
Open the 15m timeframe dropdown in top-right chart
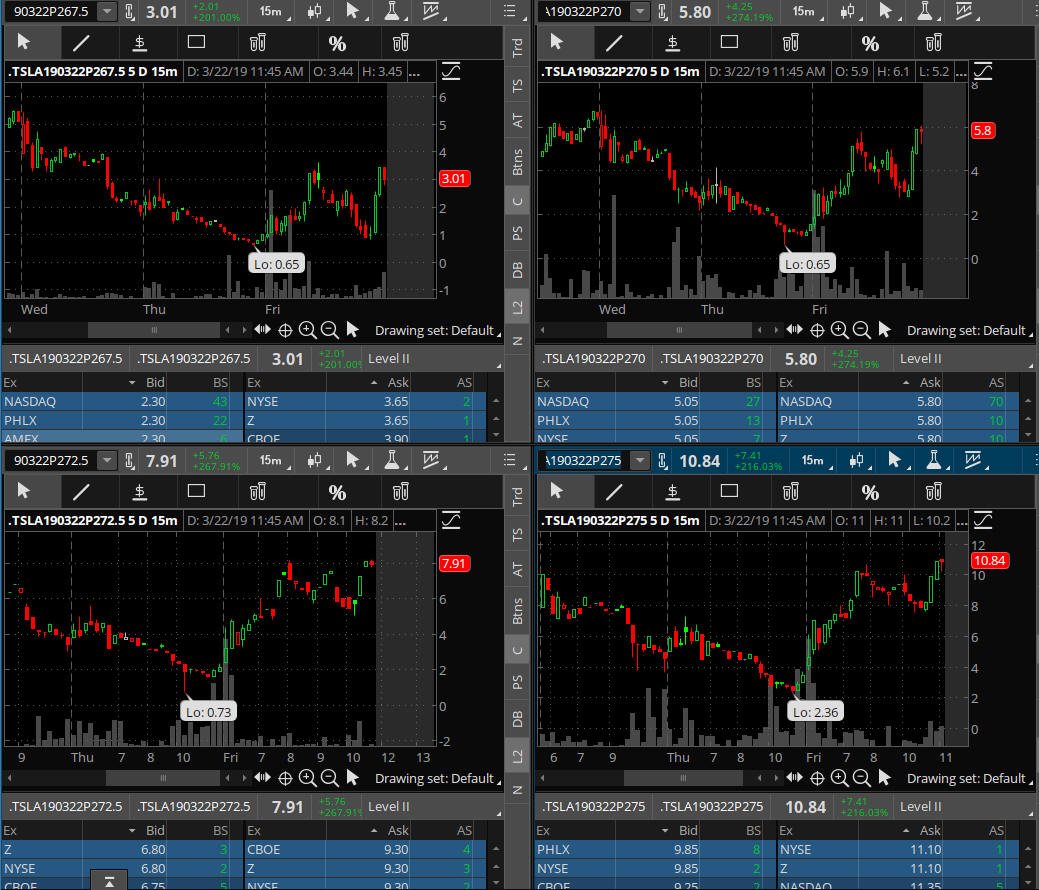pyautogui.click(x=806, y=11)
